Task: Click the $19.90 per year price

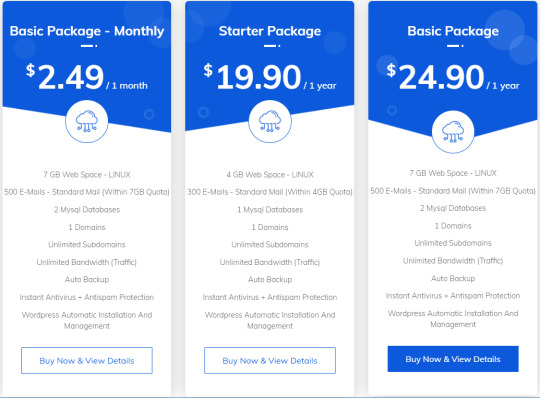Action: point(270,76)
